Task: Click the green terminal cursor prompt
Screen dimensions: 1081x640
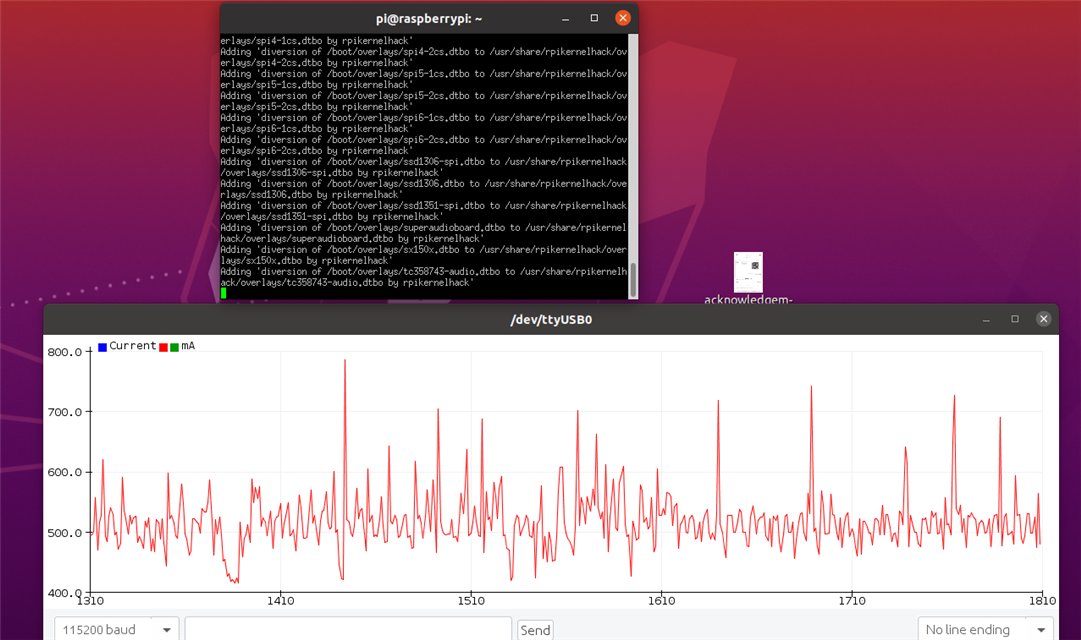Action: coord(224,293)
